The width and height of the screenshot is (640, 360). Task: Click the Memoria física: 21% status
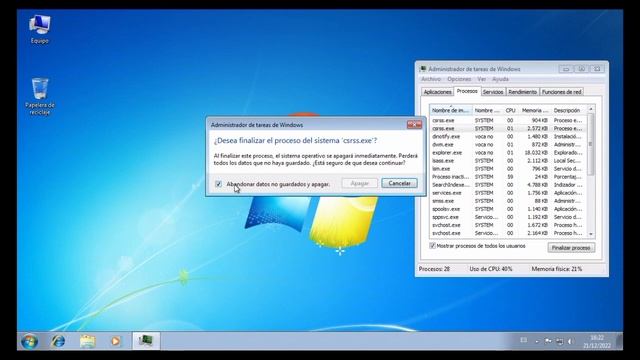(x=557, y=269)
